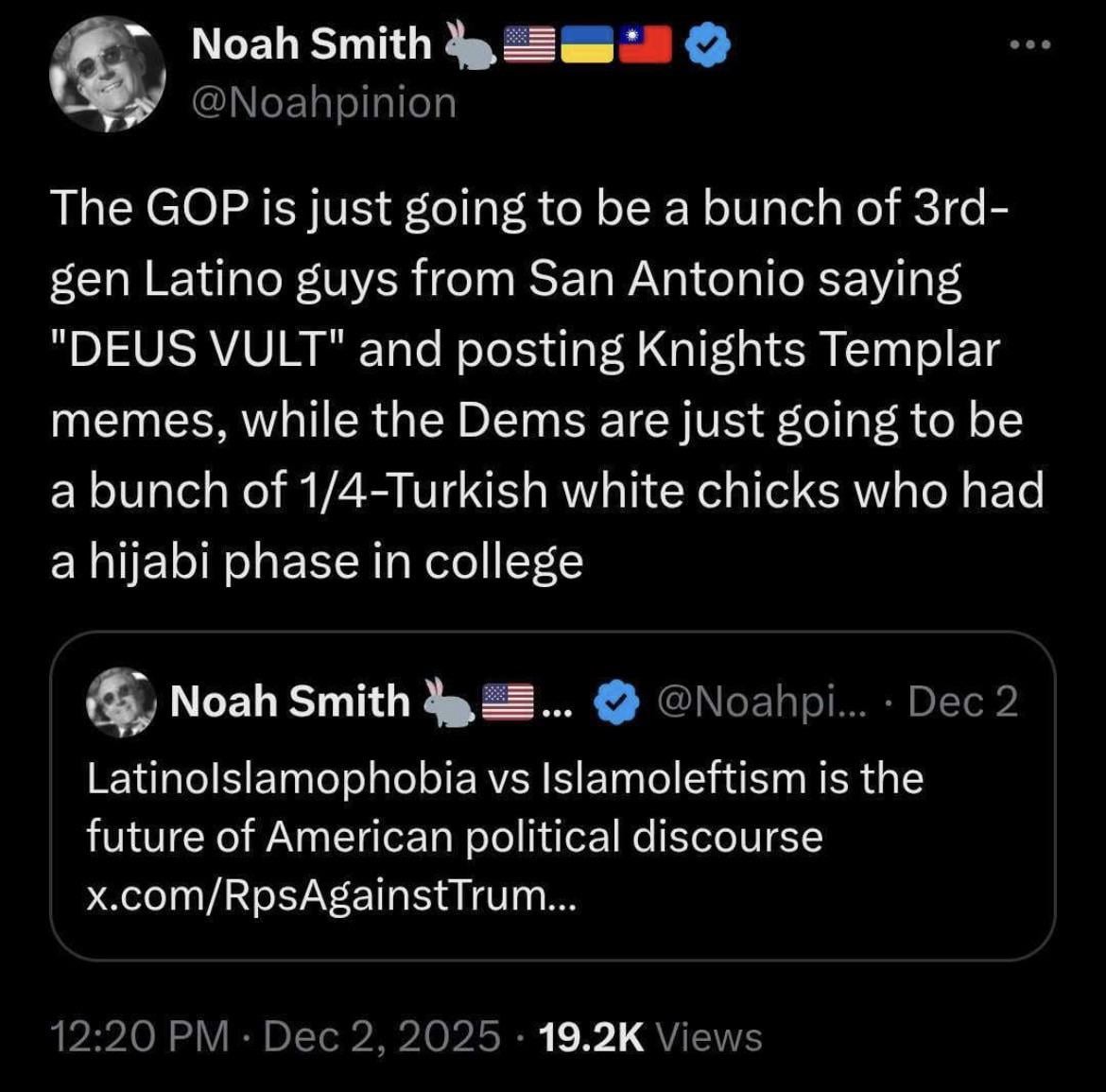Viewport: 1106px width, 1092px height.
Task: Click the quoted tweet's Dec 2 date
Action: [962, 702]
